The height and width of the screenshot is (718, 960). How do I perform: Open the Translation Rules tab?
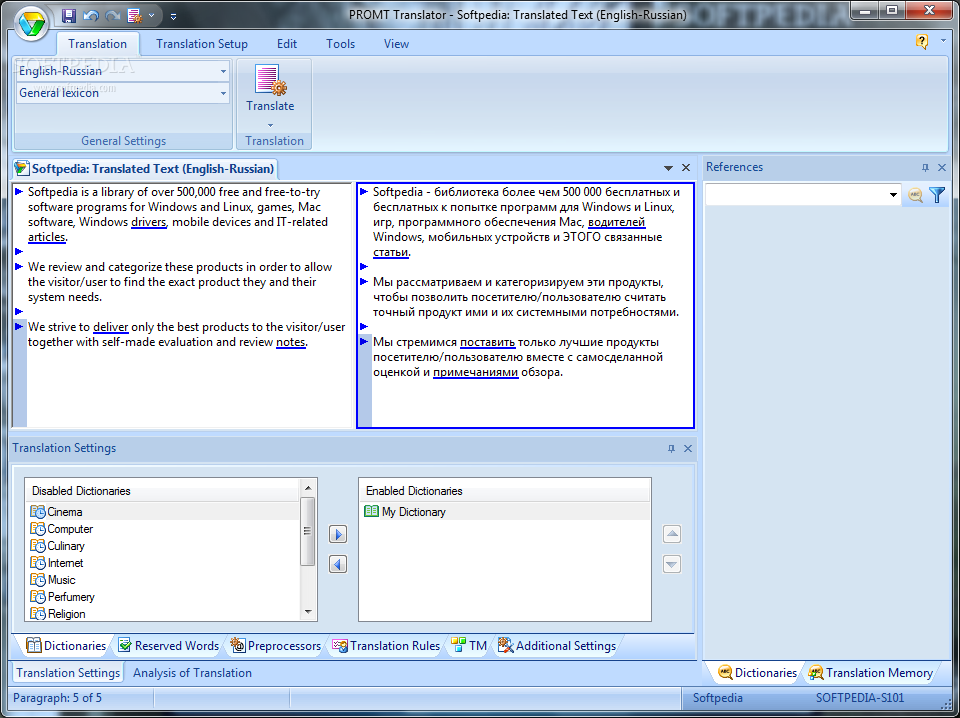point(386,646)
